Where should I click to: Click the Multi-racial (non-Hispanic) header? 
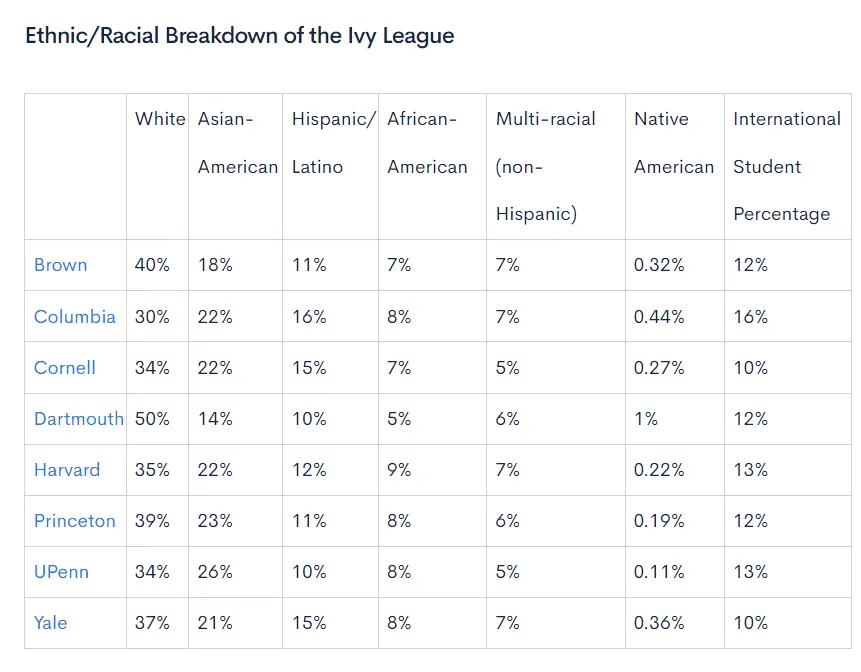pyautogui.click(x=545, y=166)
